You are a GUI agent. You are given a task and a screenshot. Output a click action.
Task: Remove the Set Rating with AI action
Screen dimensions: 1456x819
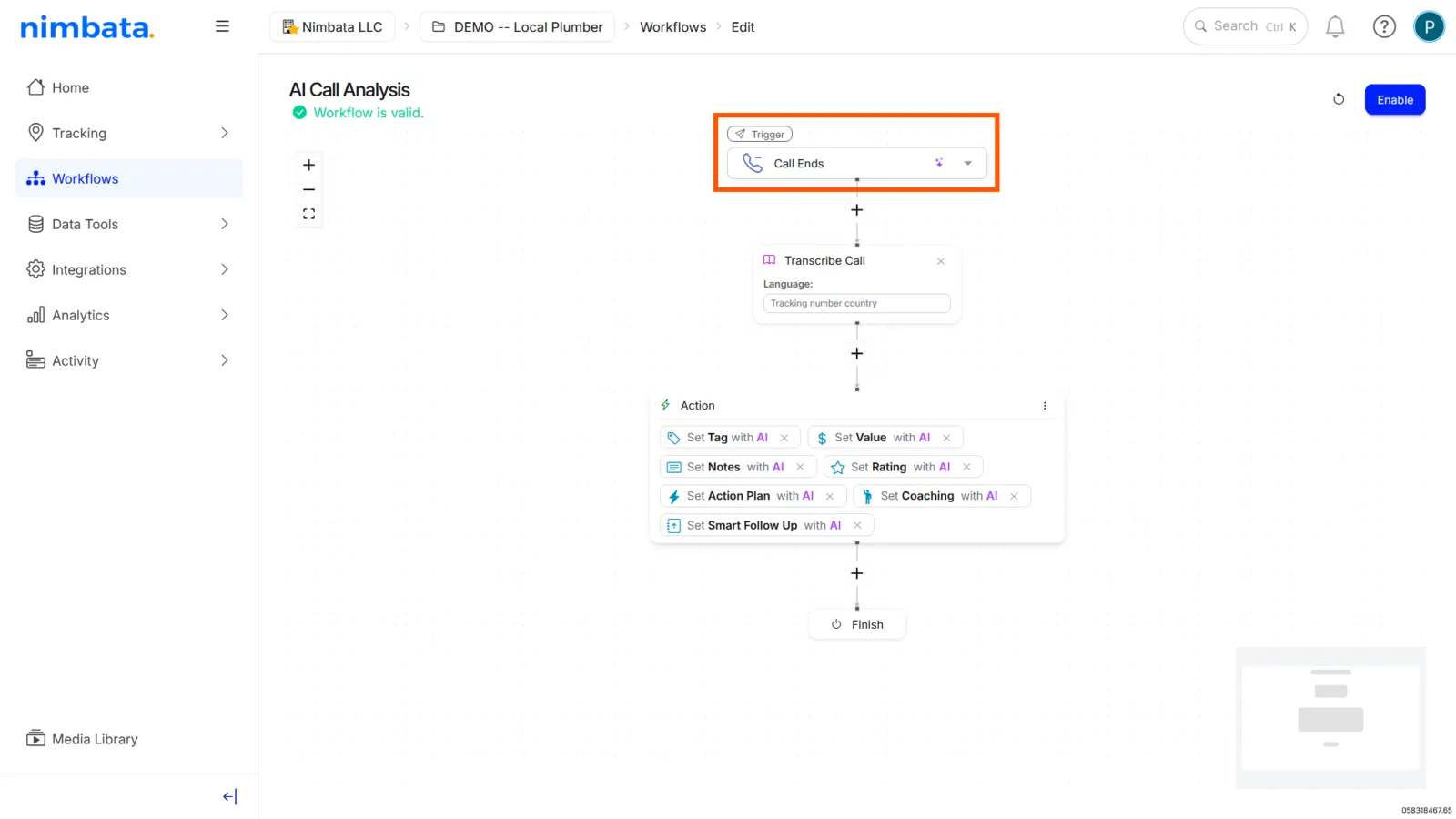coord(966,467)
